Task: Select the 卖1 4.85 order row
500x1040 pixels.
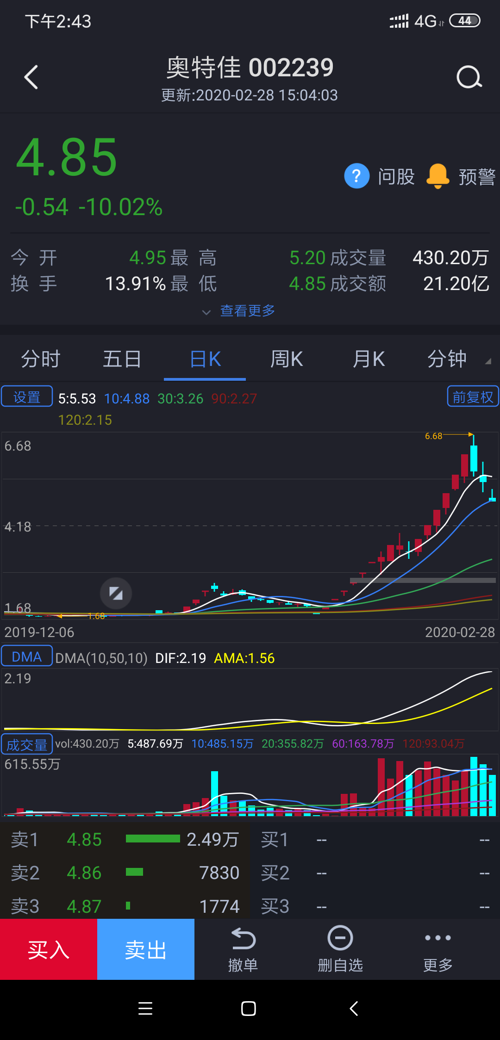Action: tap(125, 840)
